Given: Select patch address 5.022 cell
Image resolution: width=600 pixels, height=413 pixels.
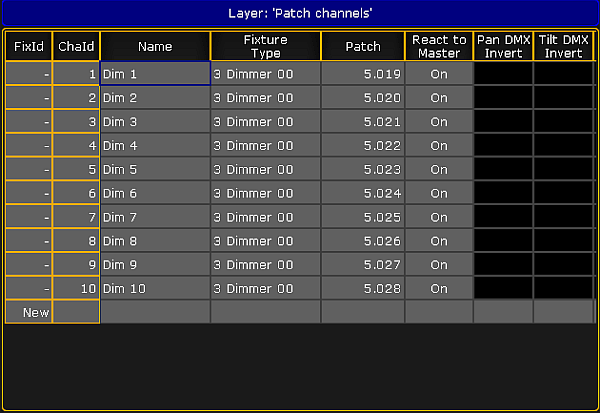Looking at the screenshot, I should 363,145.
